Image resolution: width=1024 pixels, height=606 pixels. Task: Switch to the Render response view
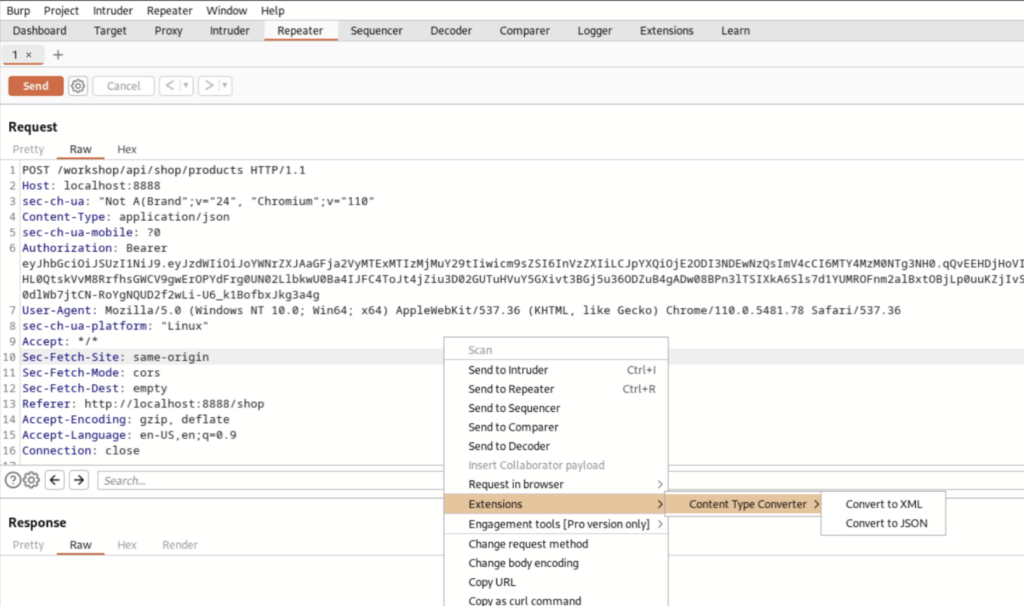(180, 545)
